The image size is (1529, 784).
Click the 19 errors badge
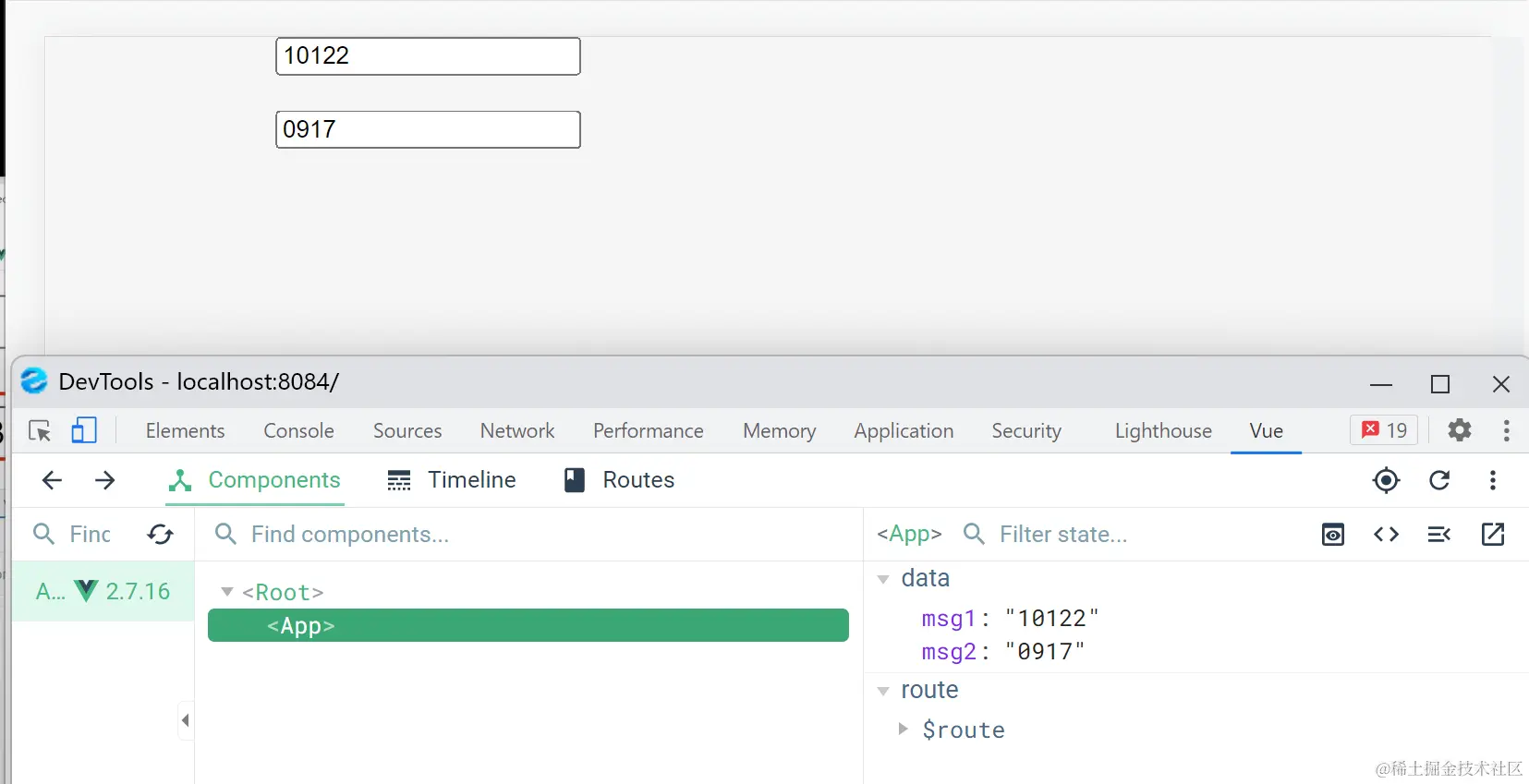[1384, 430]
